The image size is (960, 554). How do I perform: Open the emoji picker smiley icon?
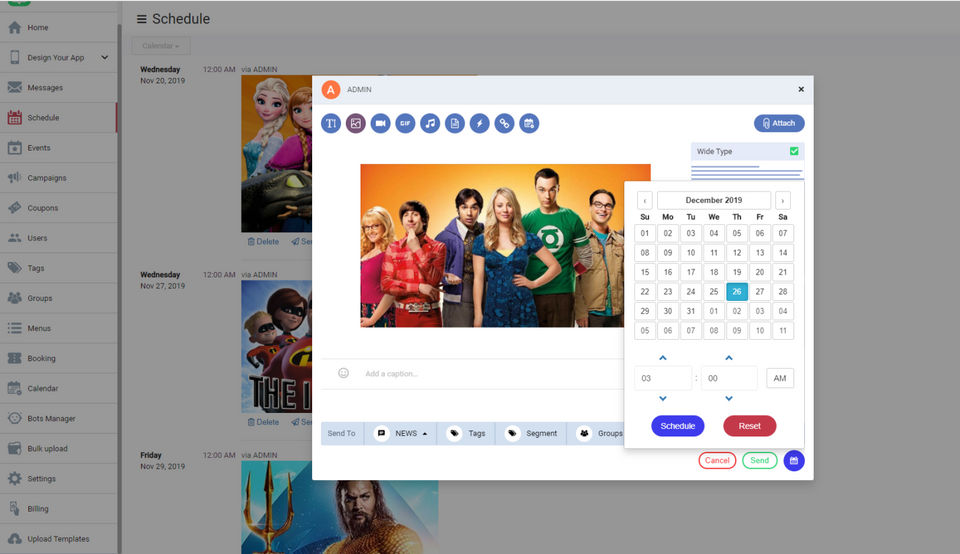click(343, 373)
